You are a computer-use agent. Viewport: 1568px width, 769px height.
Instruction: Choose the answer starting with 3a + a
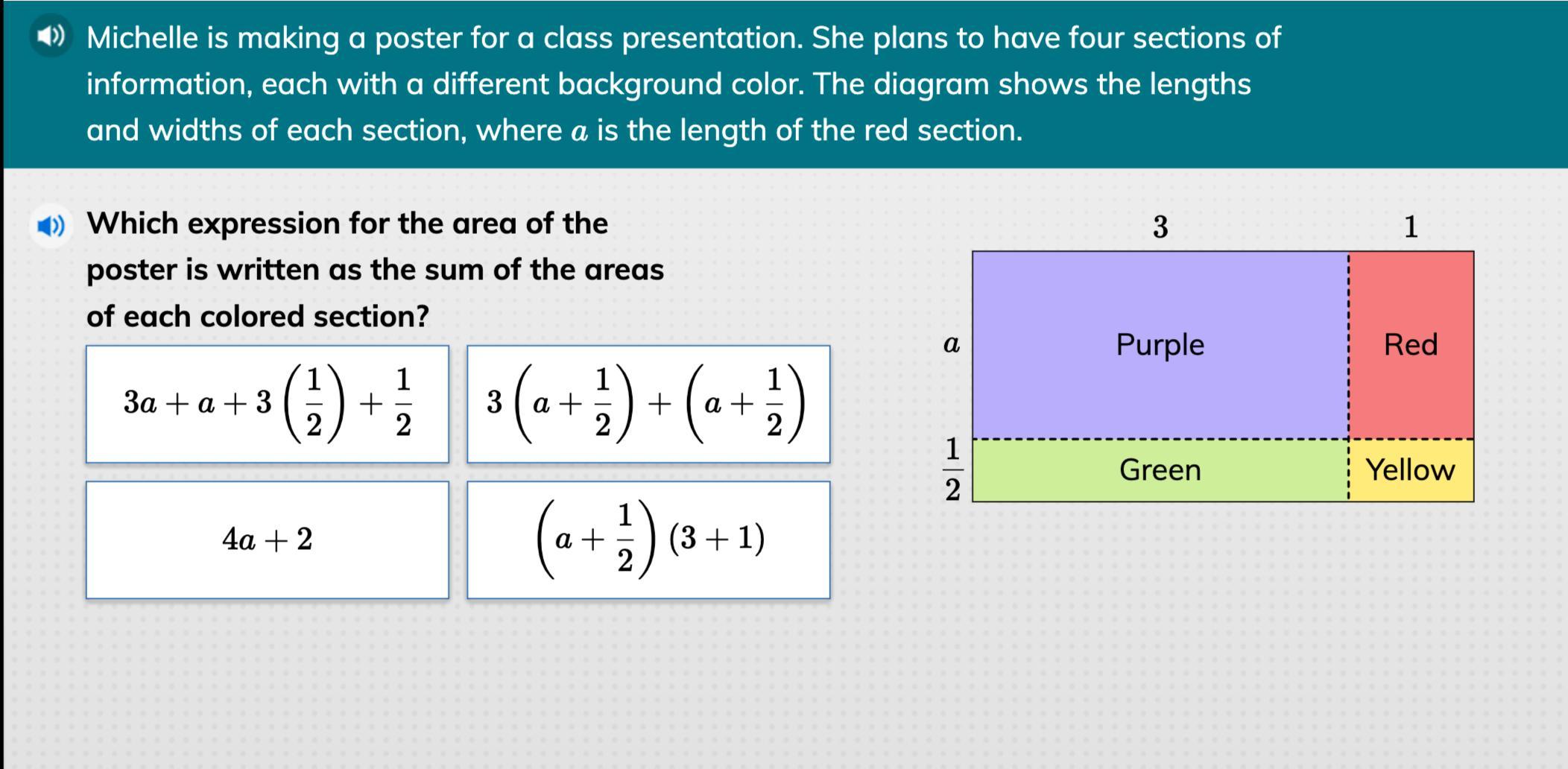[x=267, y=404]
